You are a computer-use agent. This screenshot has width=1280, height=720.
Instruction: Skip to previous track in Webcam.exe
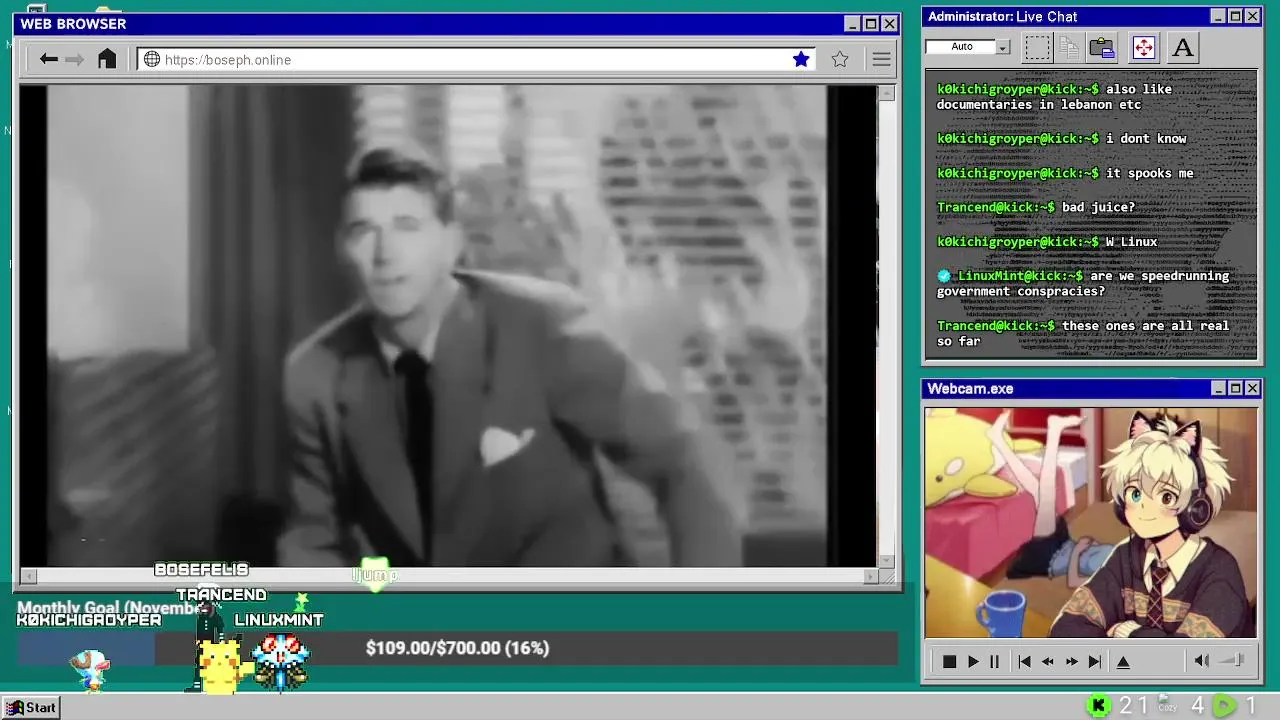click(x=1024, y=661)
